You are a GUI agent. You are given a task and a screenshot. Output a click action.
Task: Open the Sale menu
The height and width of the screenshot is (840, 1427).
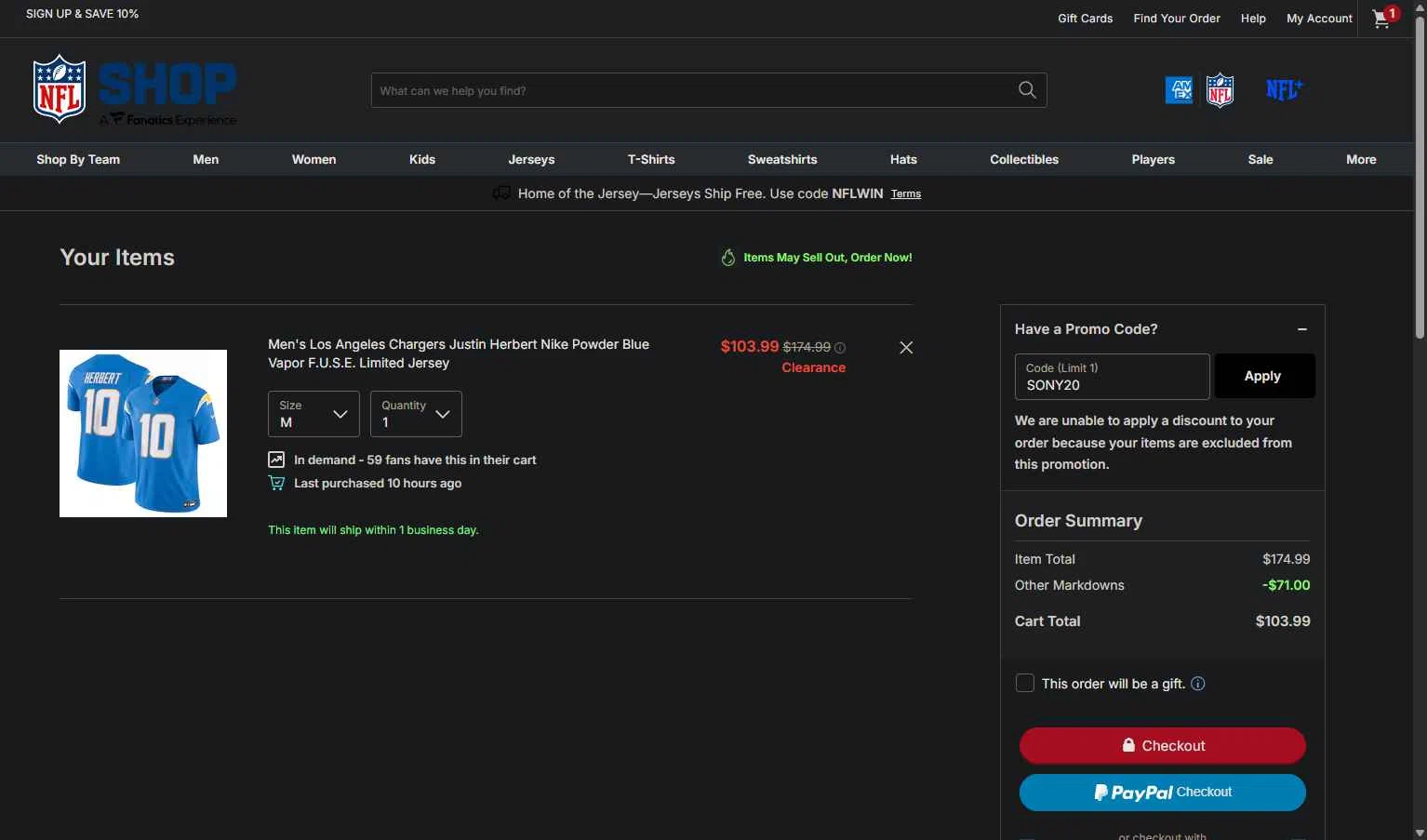[x=1260, y=160]
